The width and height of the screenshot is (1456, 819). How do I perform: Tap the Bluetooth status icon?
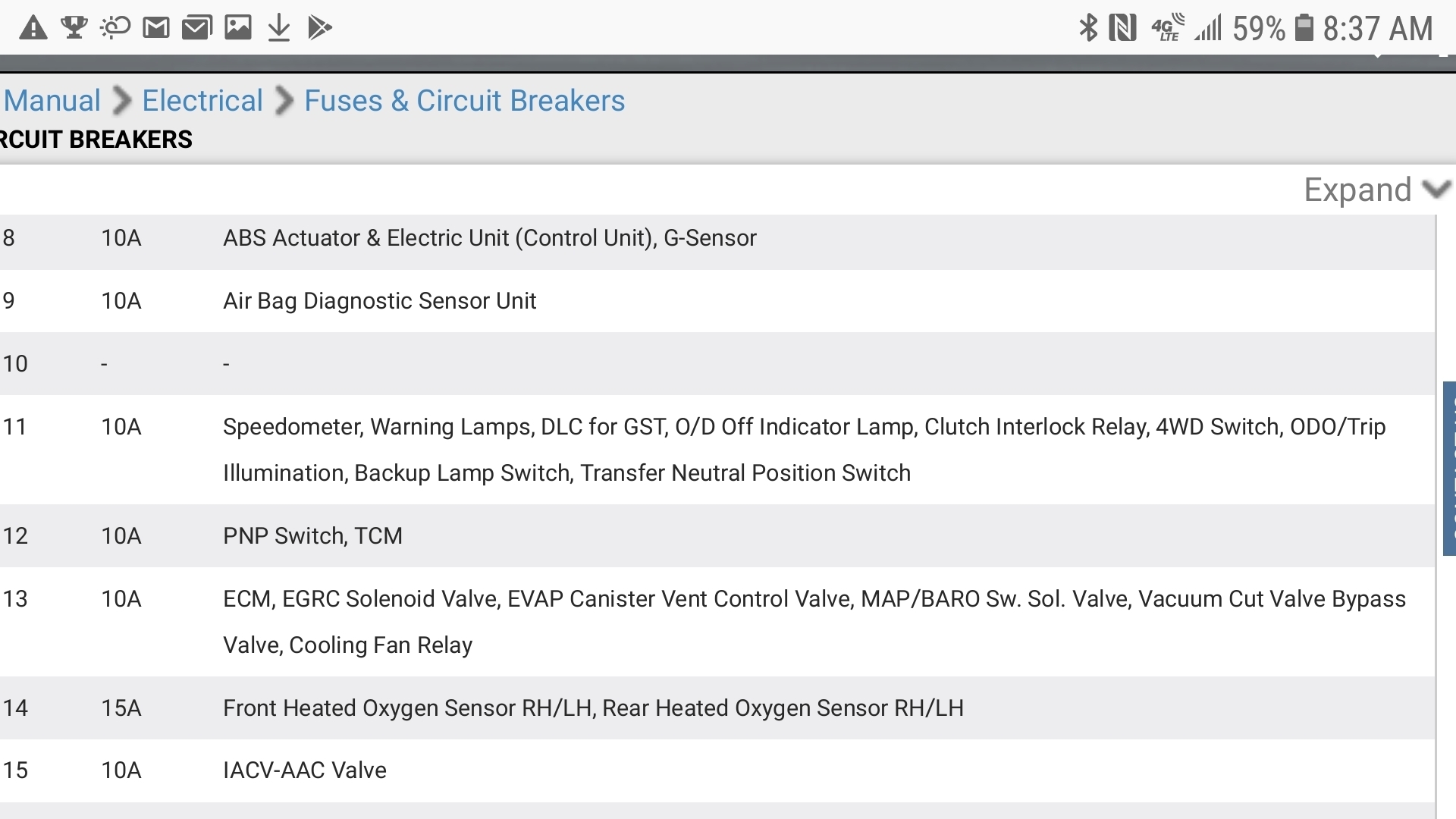pos(1088,28)
